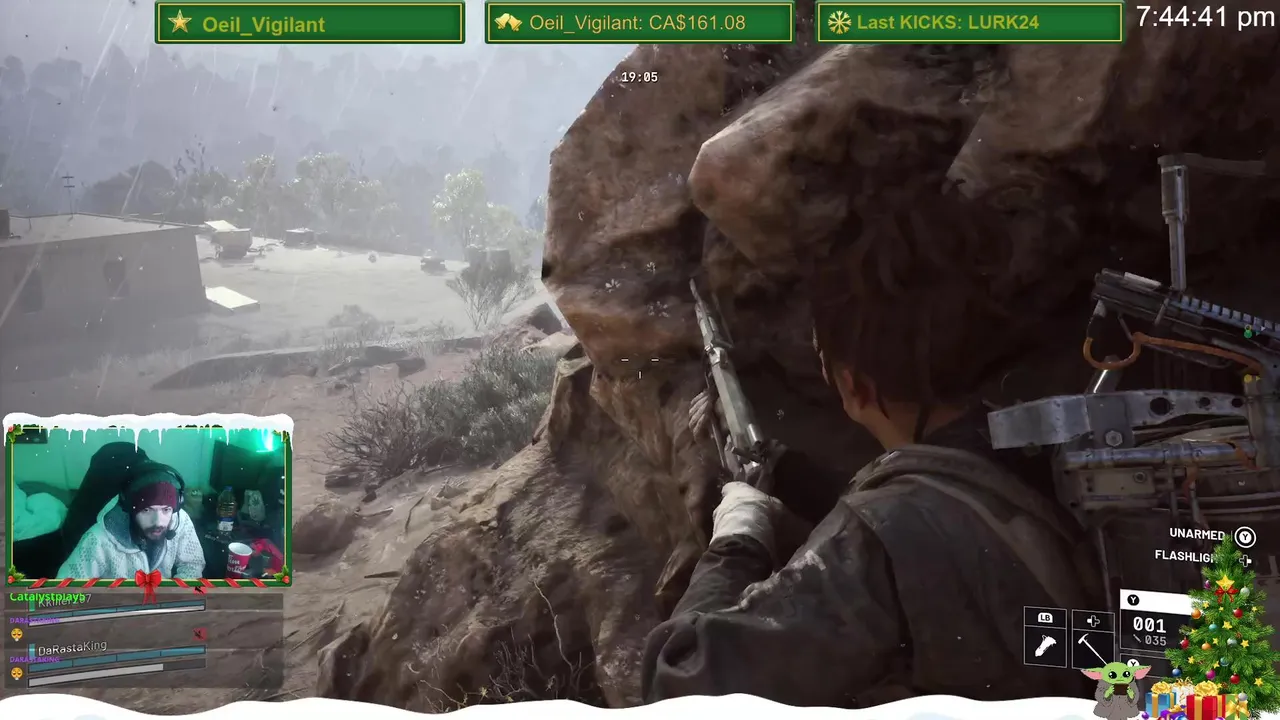Click the muted microphone icon in squad panel
Screen dimensions: 1280x720
(x=199, y=634)
